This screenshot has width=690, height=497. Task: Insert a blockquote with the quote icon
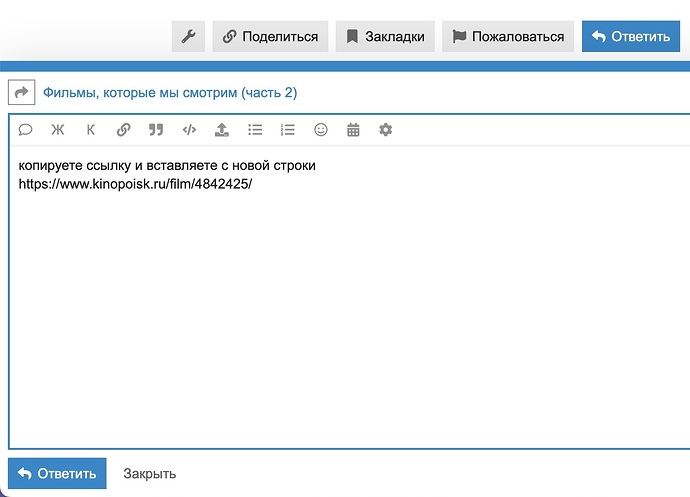pos(156,130)
